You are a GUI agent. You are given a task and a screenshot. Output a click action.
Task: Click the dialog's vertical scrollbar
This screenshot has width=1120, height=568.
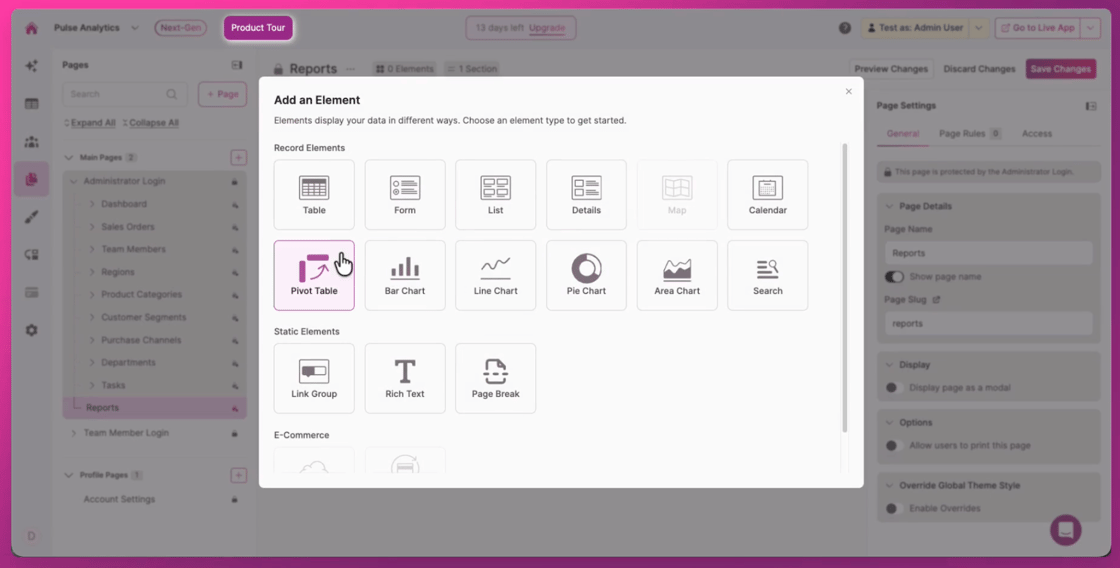click(x=845, y=288)
